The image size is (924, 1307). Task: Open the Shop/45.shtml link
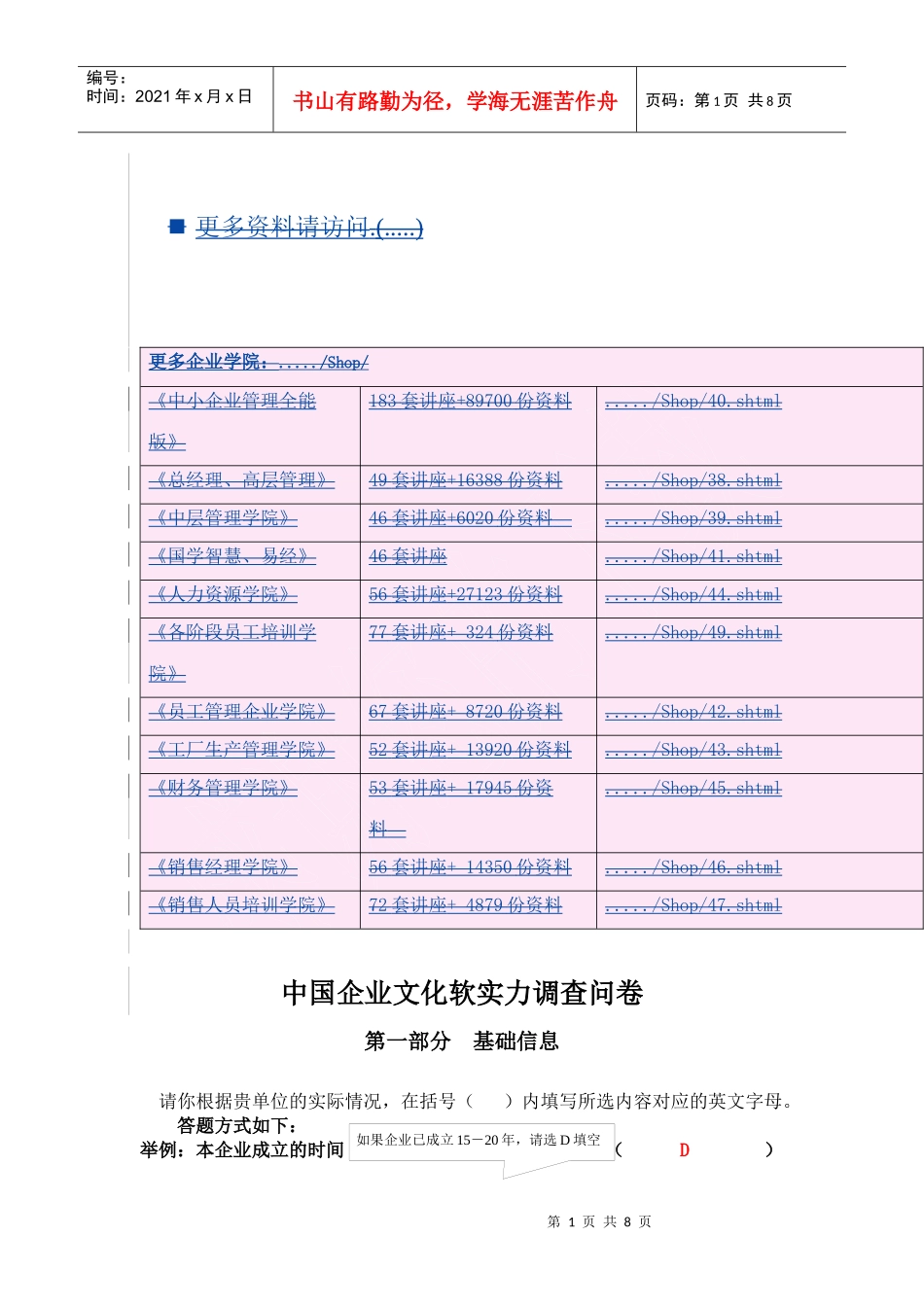click(693, 788)
